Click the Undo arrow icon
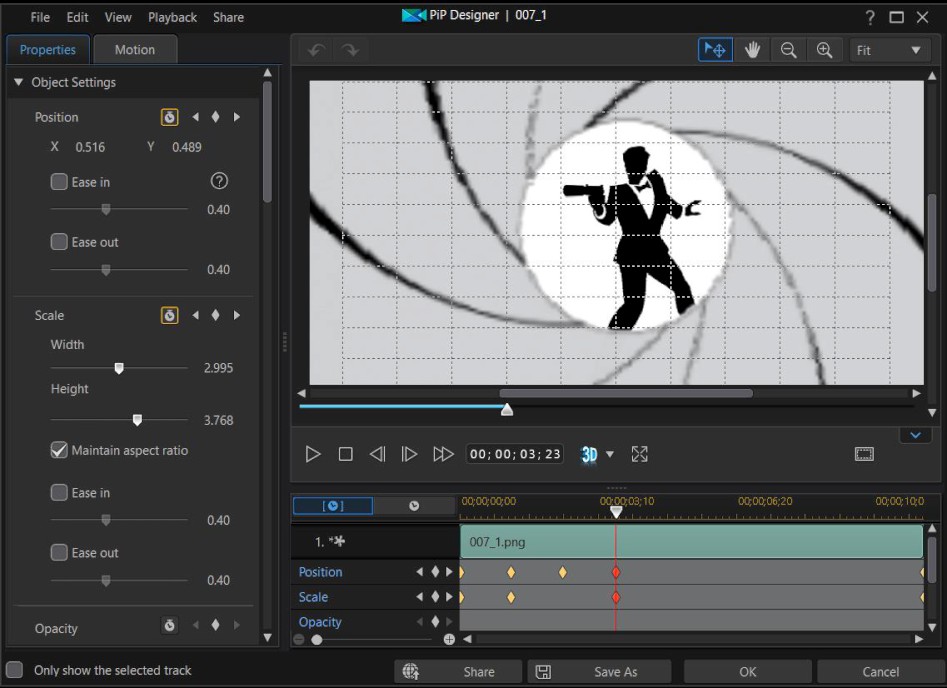Viewport: 947px width, 688px height. click(x=316, y=50)
